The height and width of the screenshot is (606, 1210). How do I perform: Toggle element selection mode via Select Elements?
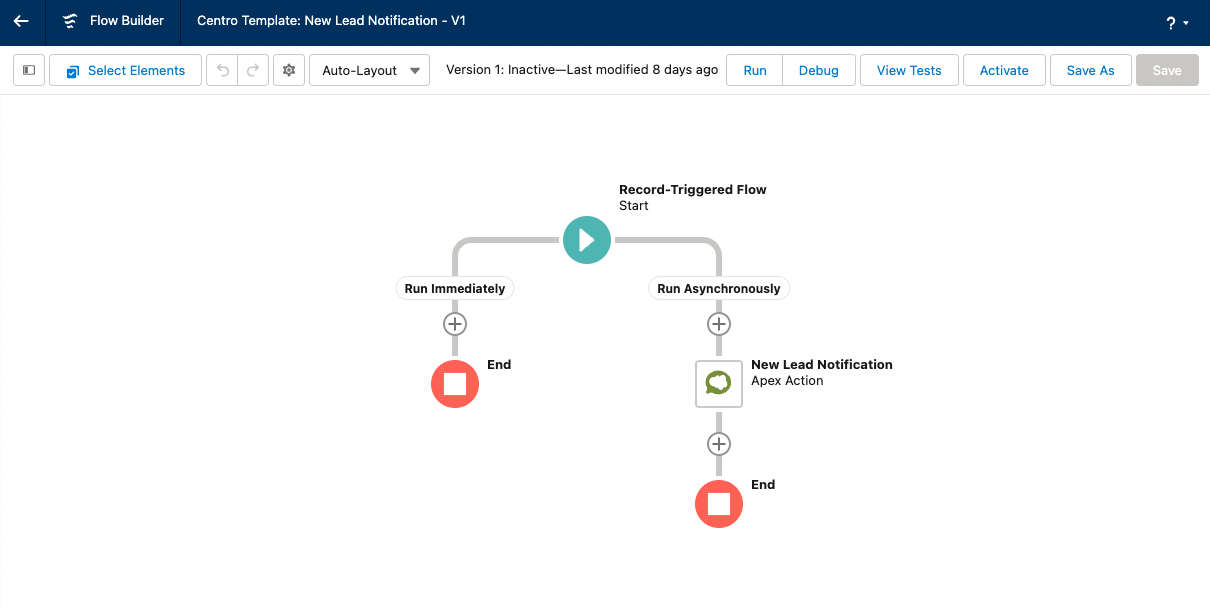(124, 70)
